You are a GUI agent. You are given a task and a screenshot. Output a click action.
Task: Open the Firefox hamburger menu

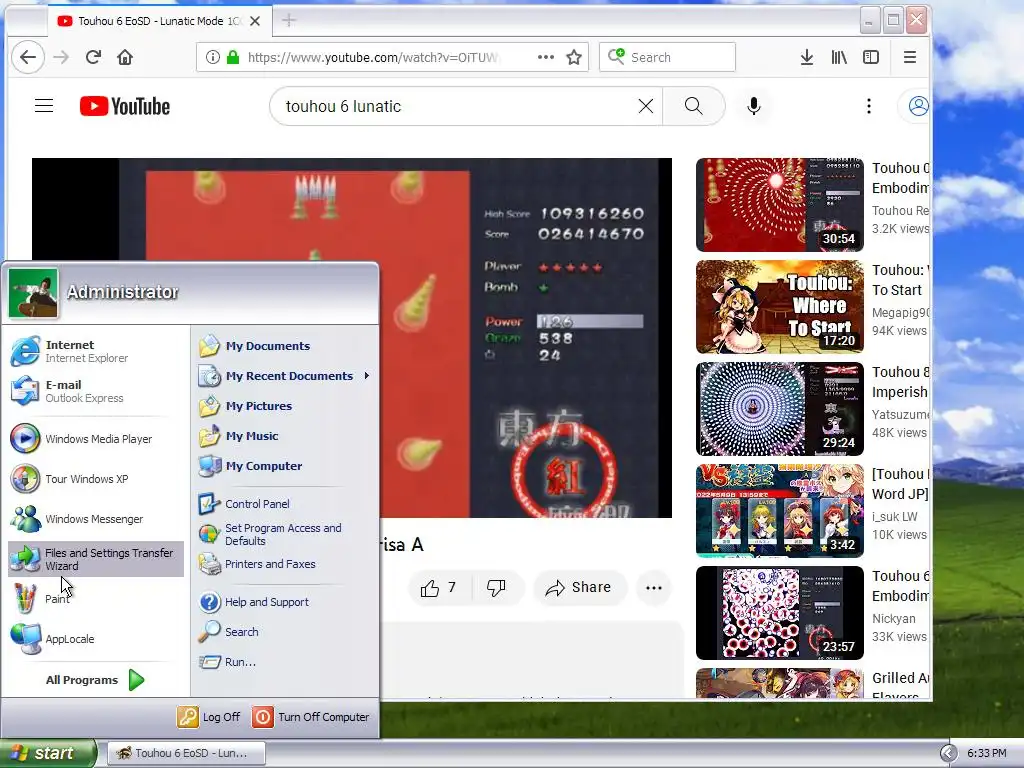[910, 57]
